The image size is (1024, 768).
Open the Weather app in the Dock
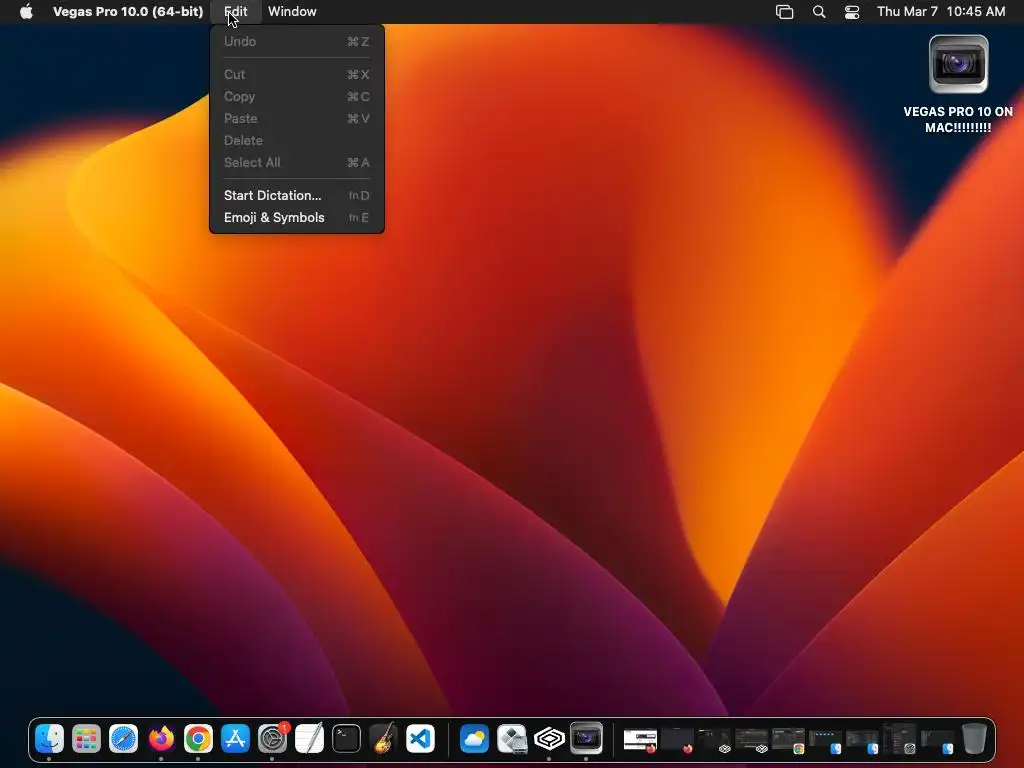(x=475, y=739)
